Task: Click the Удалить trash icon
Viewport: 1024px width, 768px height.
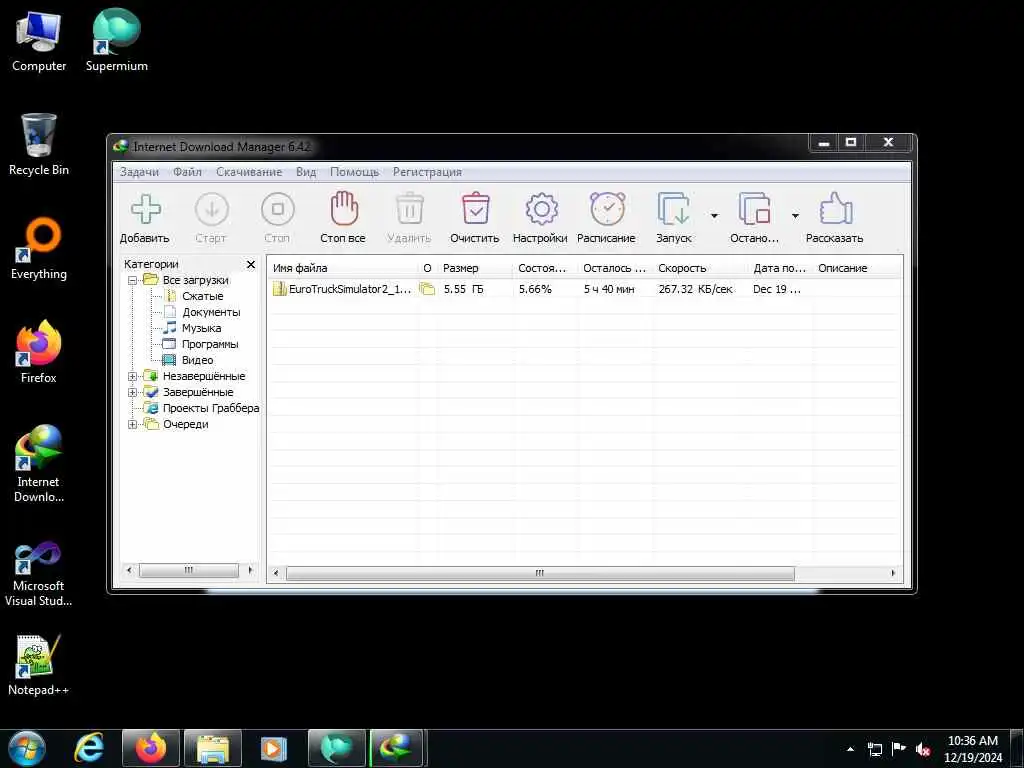Action: [x=409, y=209]
